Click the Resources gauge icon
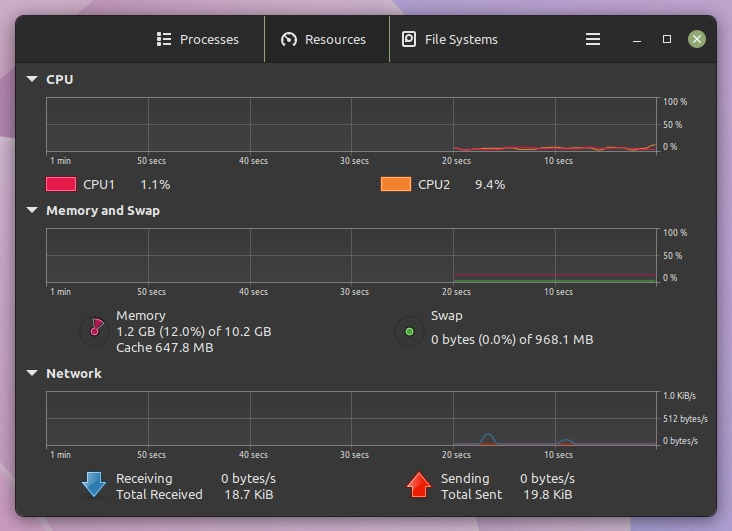The image size is (732, 531). click(x=289, y=39)
